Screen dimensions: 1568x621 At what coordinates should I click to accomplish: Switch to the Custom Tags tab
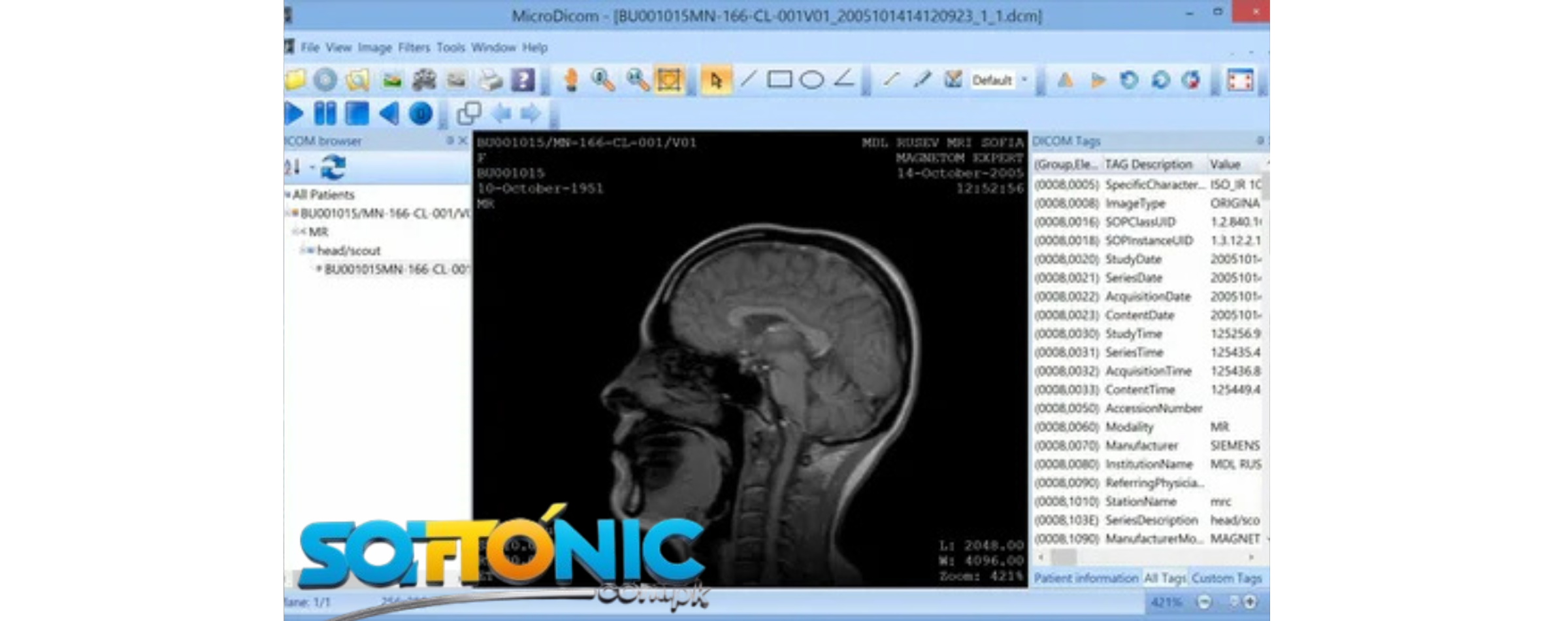1226,578
